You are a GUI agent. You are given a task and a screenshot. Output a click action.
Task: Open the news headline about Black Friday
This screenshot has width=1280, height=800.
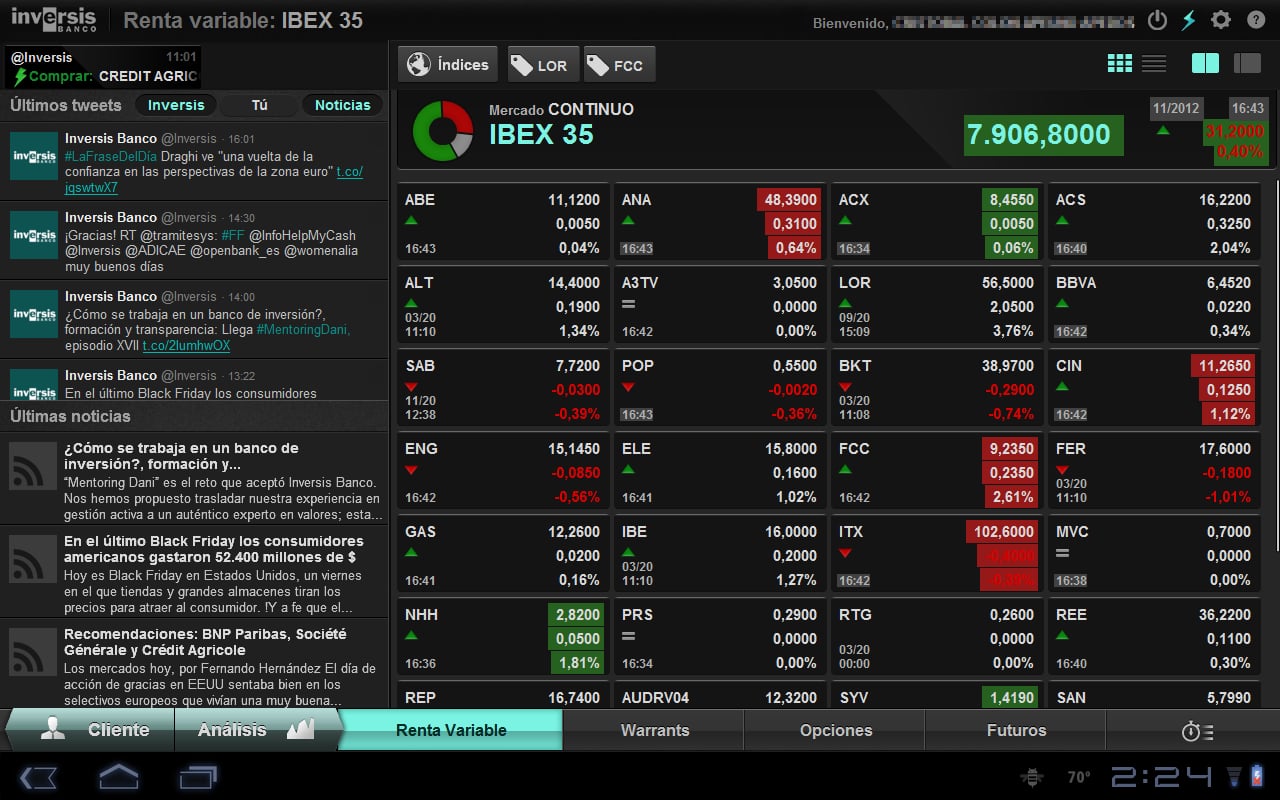point(214,549)
